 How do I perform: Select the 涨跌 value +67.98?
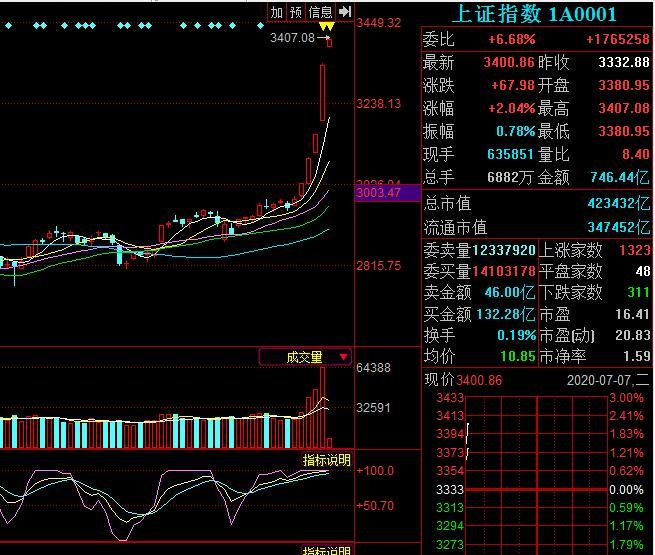pos(513,85)
